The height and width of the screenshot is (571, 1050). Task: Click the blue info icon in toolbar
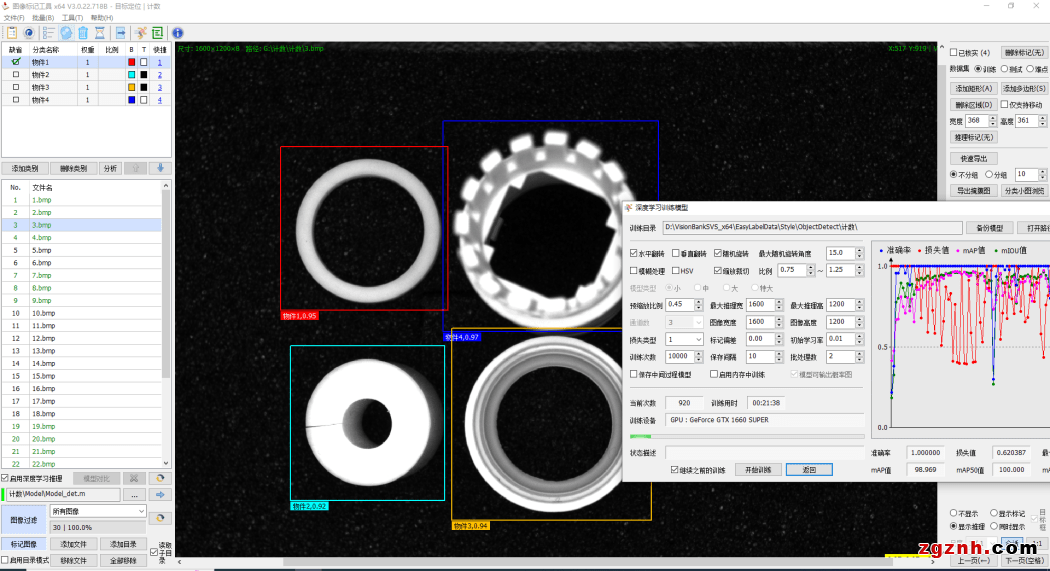pos(177,33)
